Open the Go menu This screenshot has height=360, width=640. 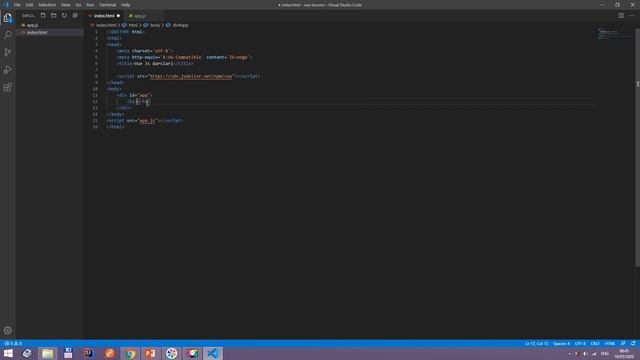tap(78, 5)
